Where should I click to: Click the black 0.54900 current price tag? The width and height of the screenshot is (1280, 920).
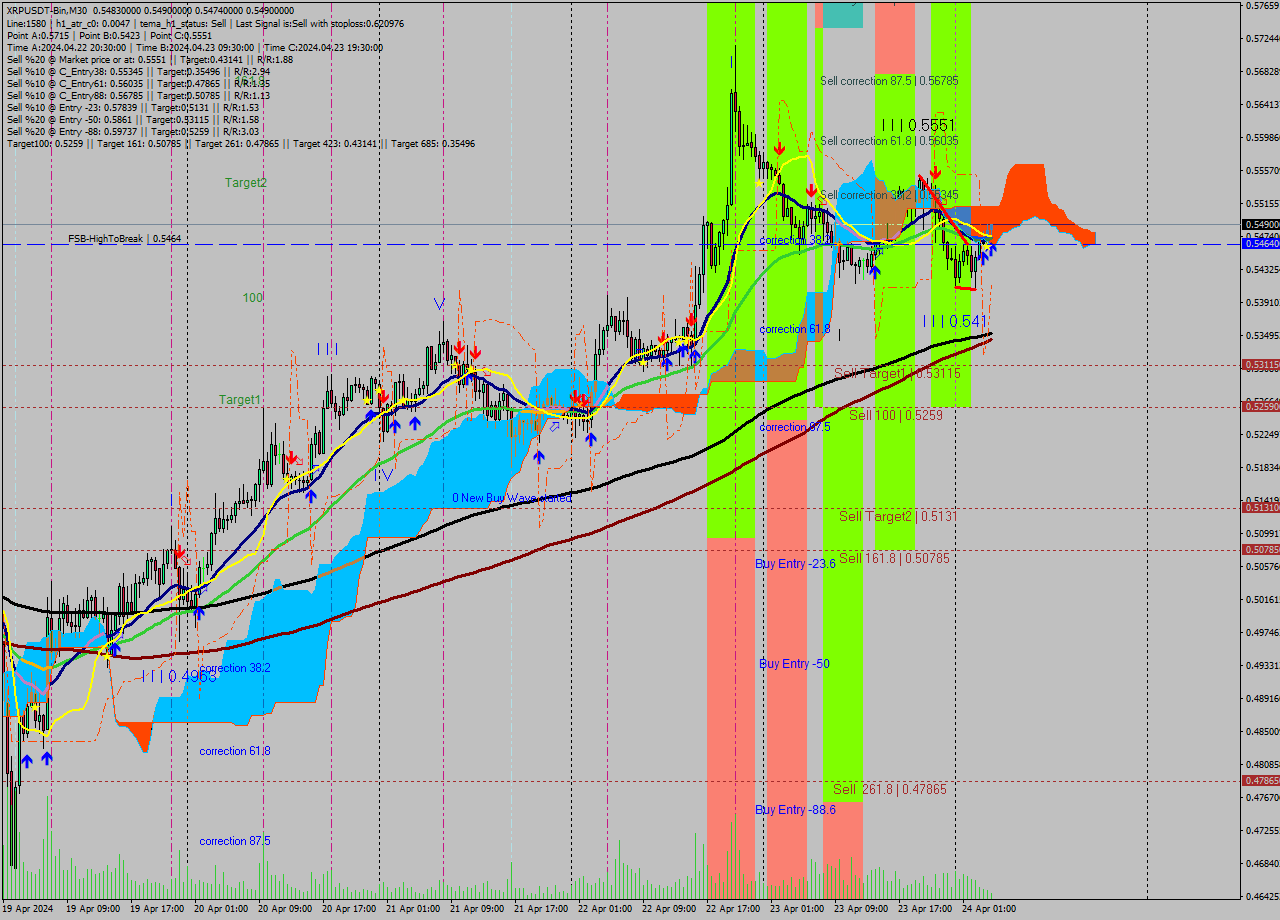click(x=1260, y=225)
